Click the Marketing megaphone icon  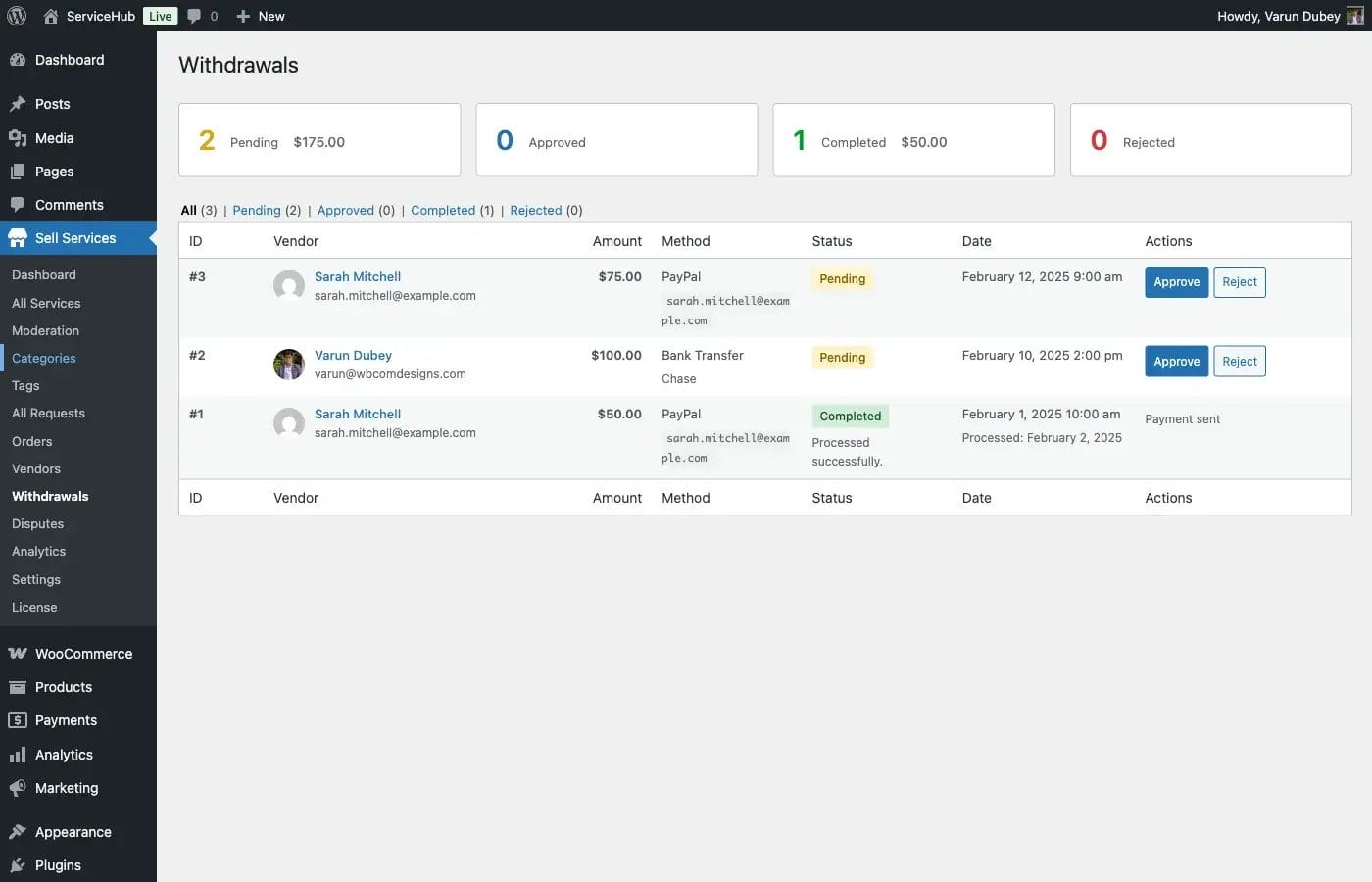[x=18, y=788]
